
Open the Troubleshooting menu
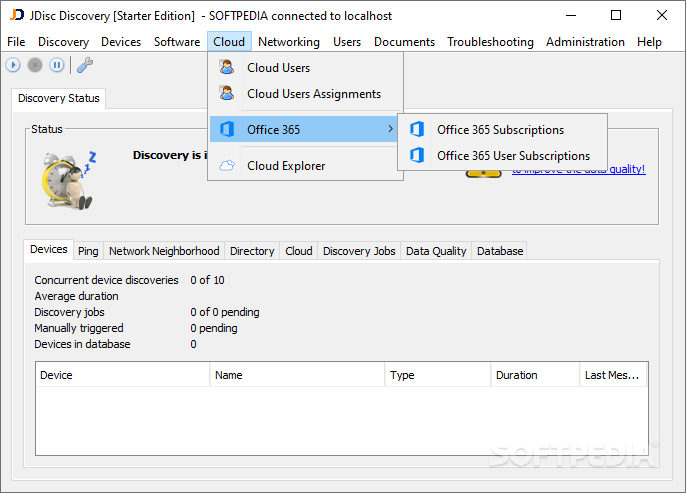point(490,42)
